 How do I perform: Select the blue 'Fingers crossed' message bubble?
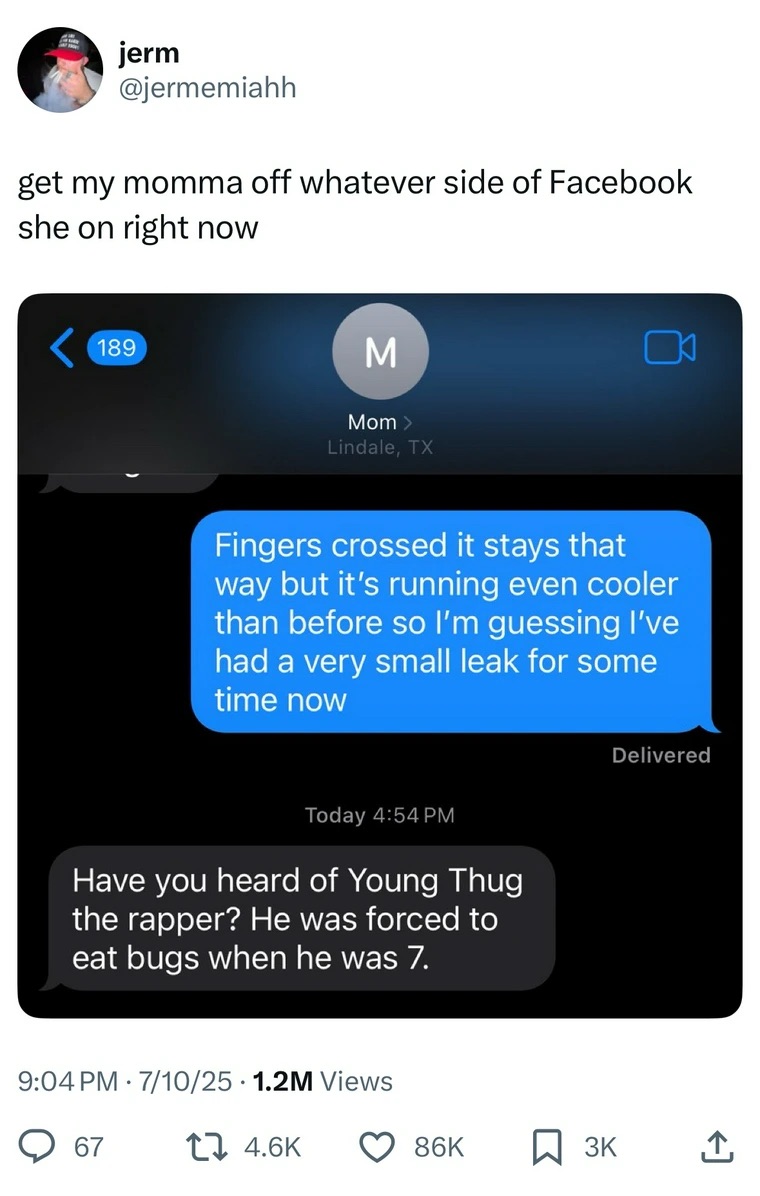(x=452, y=622)
